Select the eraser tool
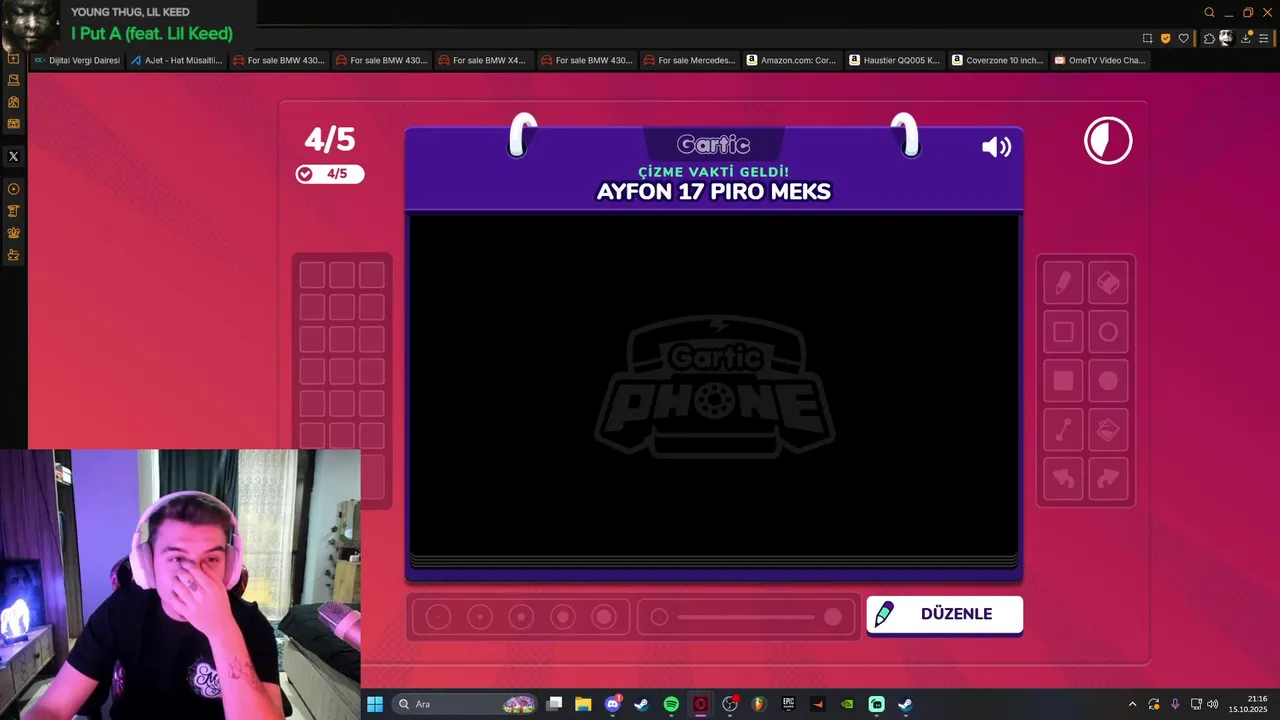This screenshot has height=720, width=1280. click(1108, 283)
